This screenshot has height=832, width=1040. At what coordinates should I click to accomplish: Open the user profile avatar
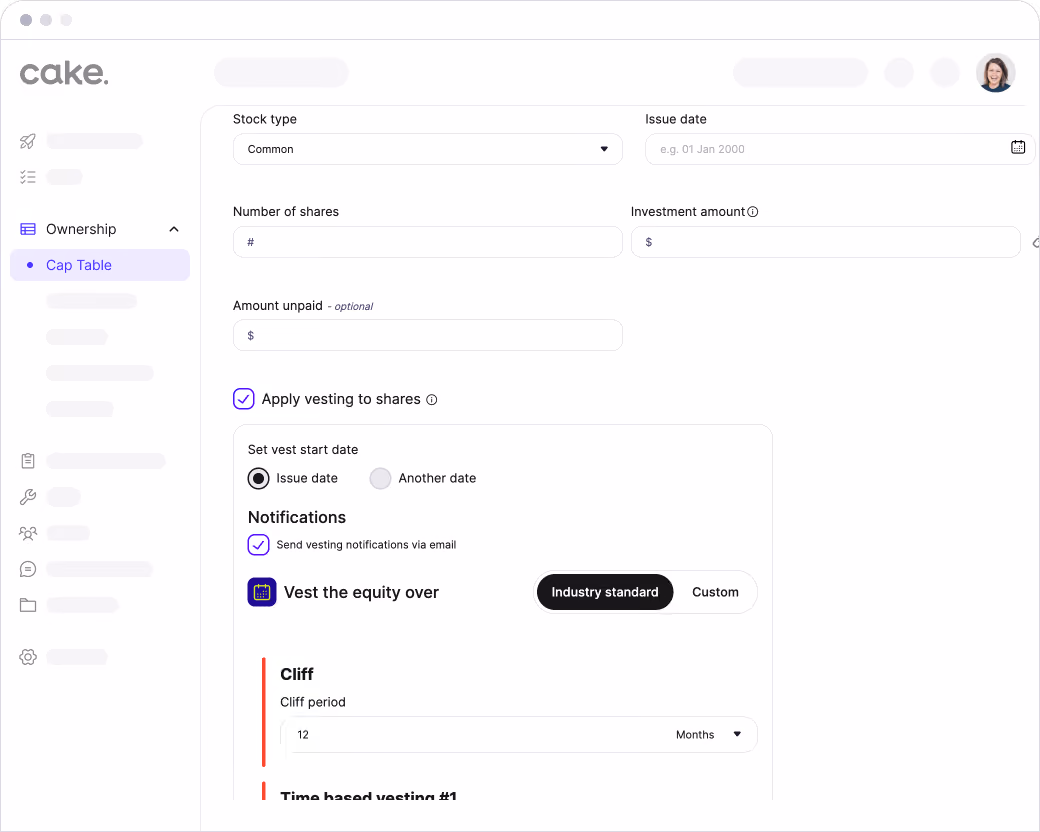(995, 73)
